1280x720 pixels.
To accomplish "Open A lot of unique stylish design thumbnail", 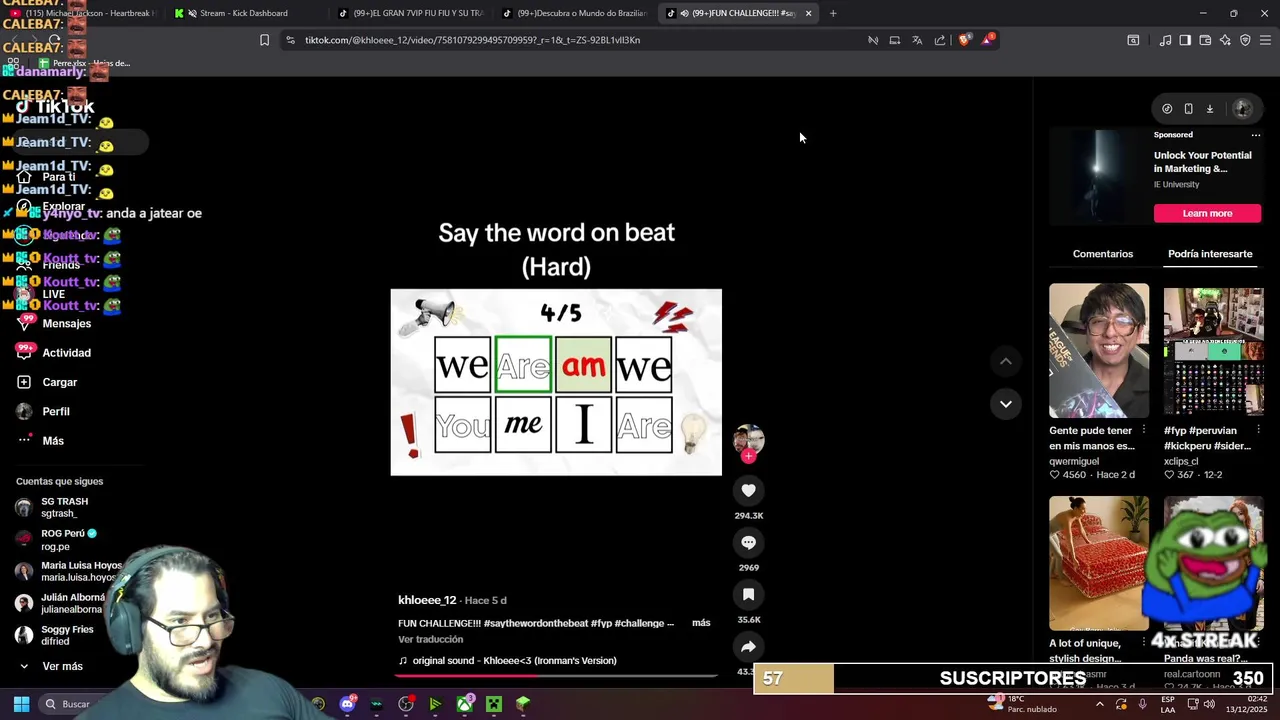I will (1099, 563).
